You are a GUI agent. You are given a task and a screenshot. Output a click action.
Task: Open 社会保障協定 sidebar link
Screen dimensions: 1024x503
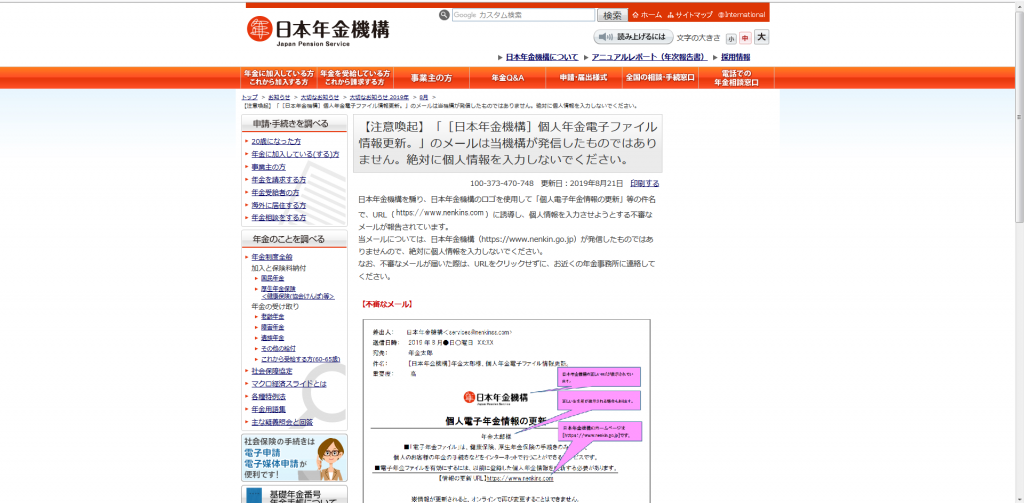click(272, 371)
